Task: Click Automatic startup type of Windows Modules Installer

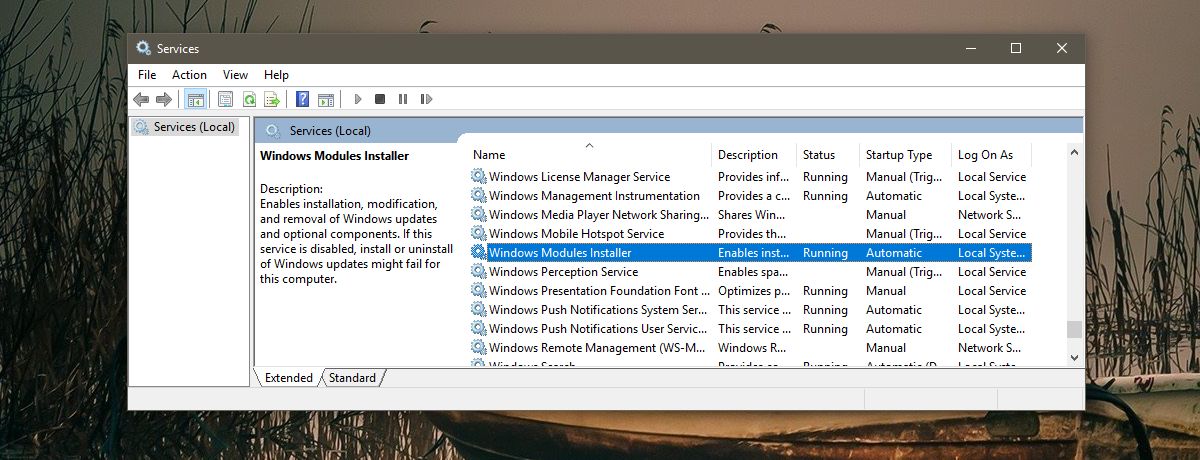Action: pos(894,253)
